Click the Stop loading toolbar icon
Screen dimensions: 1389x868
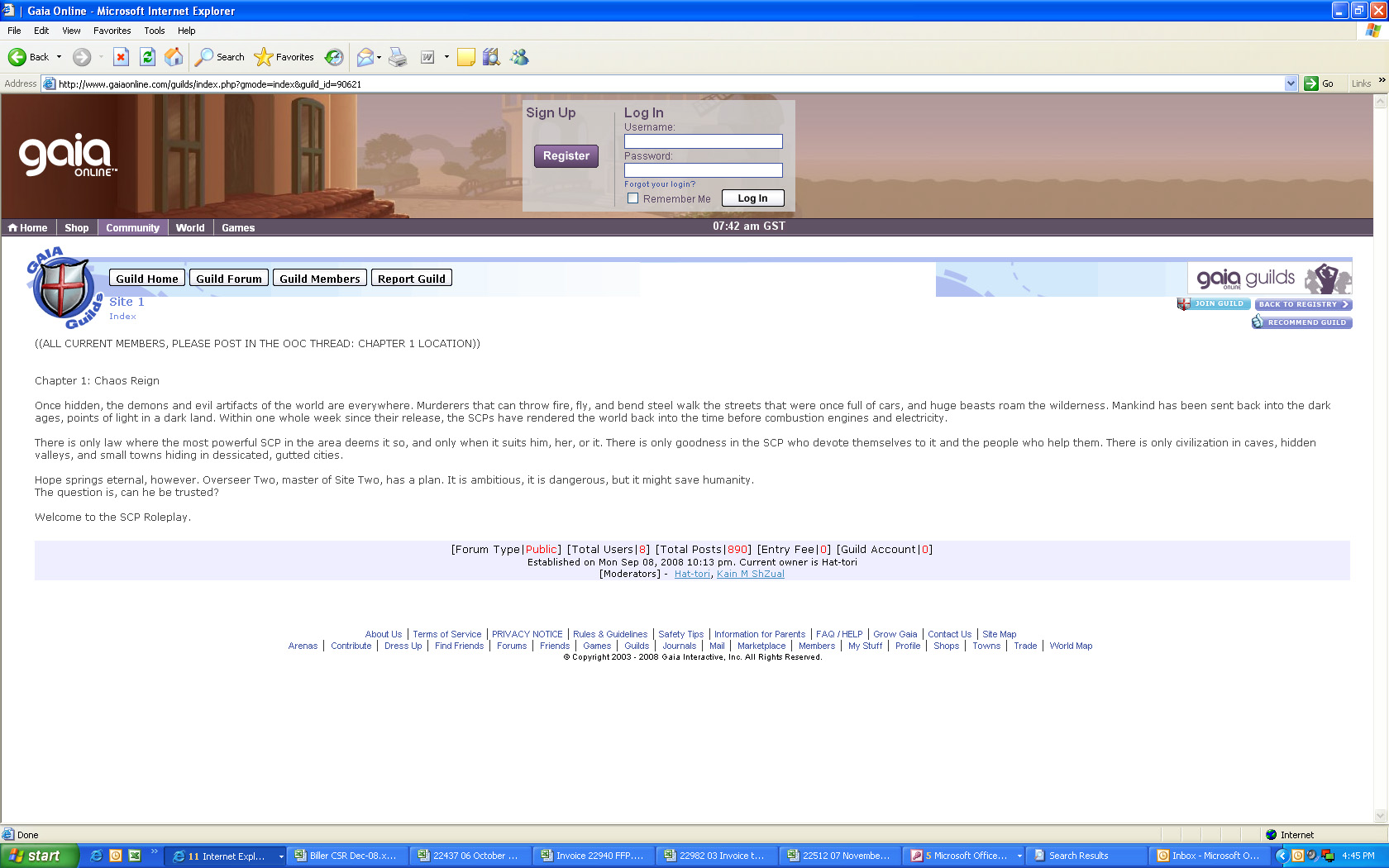tap(121, 57)
